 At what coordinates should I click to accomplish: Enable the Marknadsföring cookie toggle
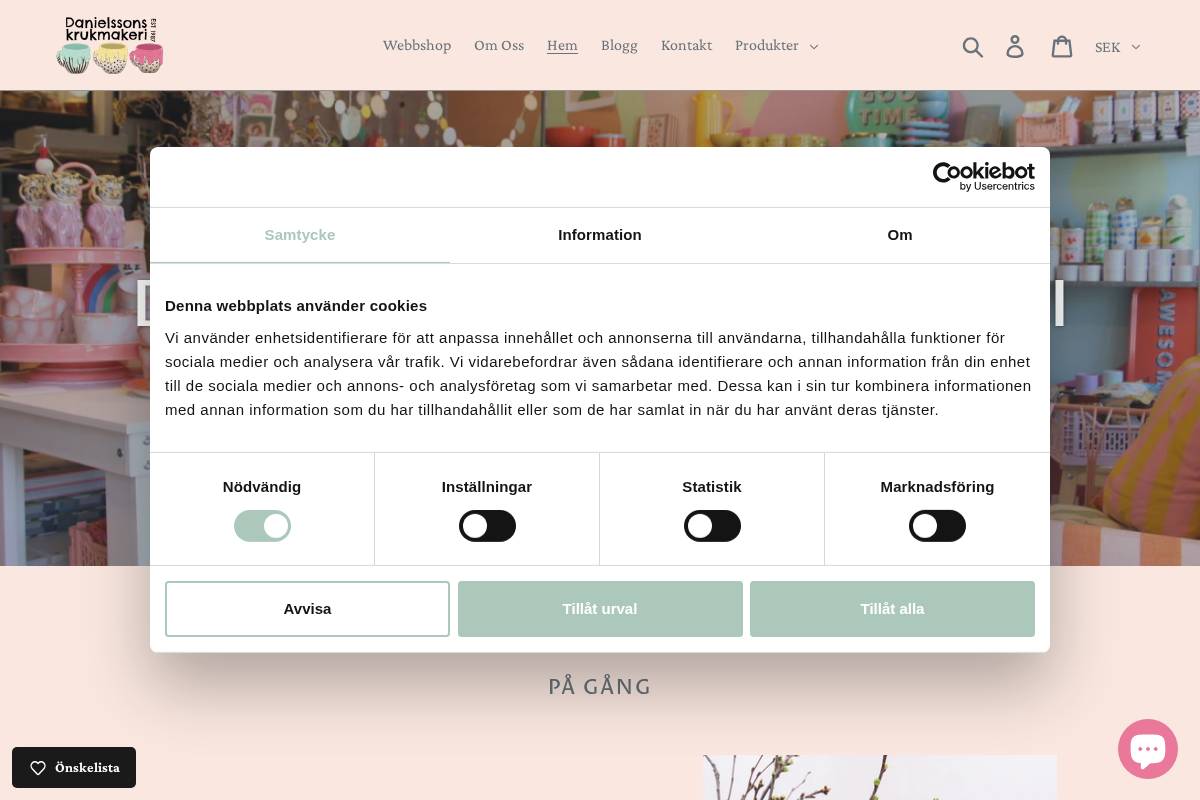[x=937, y=526]
